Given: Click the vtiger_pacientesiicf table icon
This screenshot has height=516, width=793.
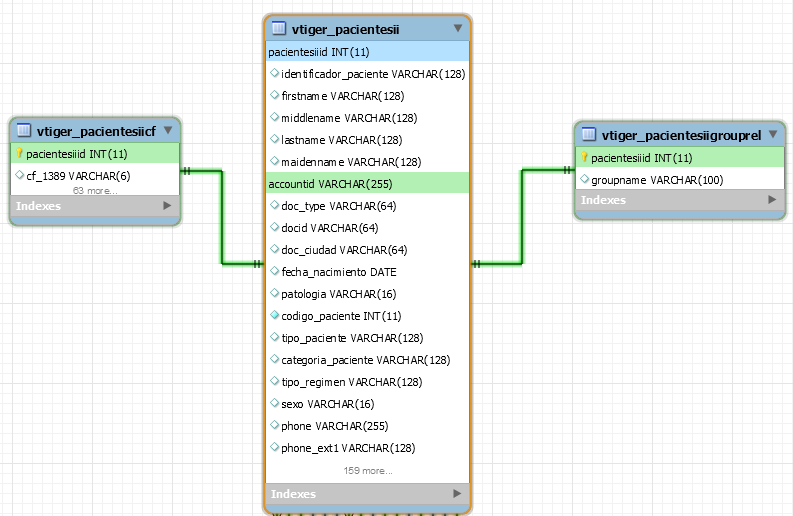Looking at the screenshot, I should (24, 131).
